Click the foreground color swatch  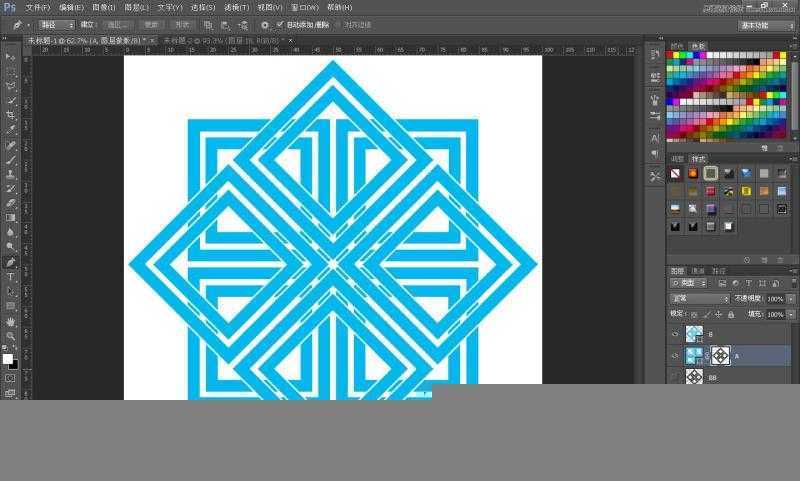point(7,359)
